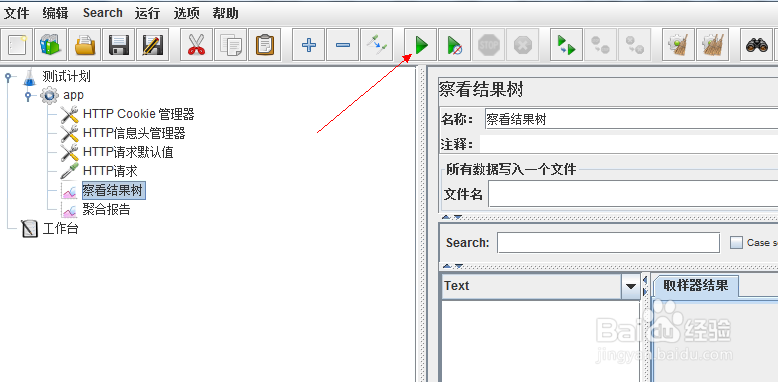Select the 聚合报告 node
The image size is (778, 382).
coord(106,209)
